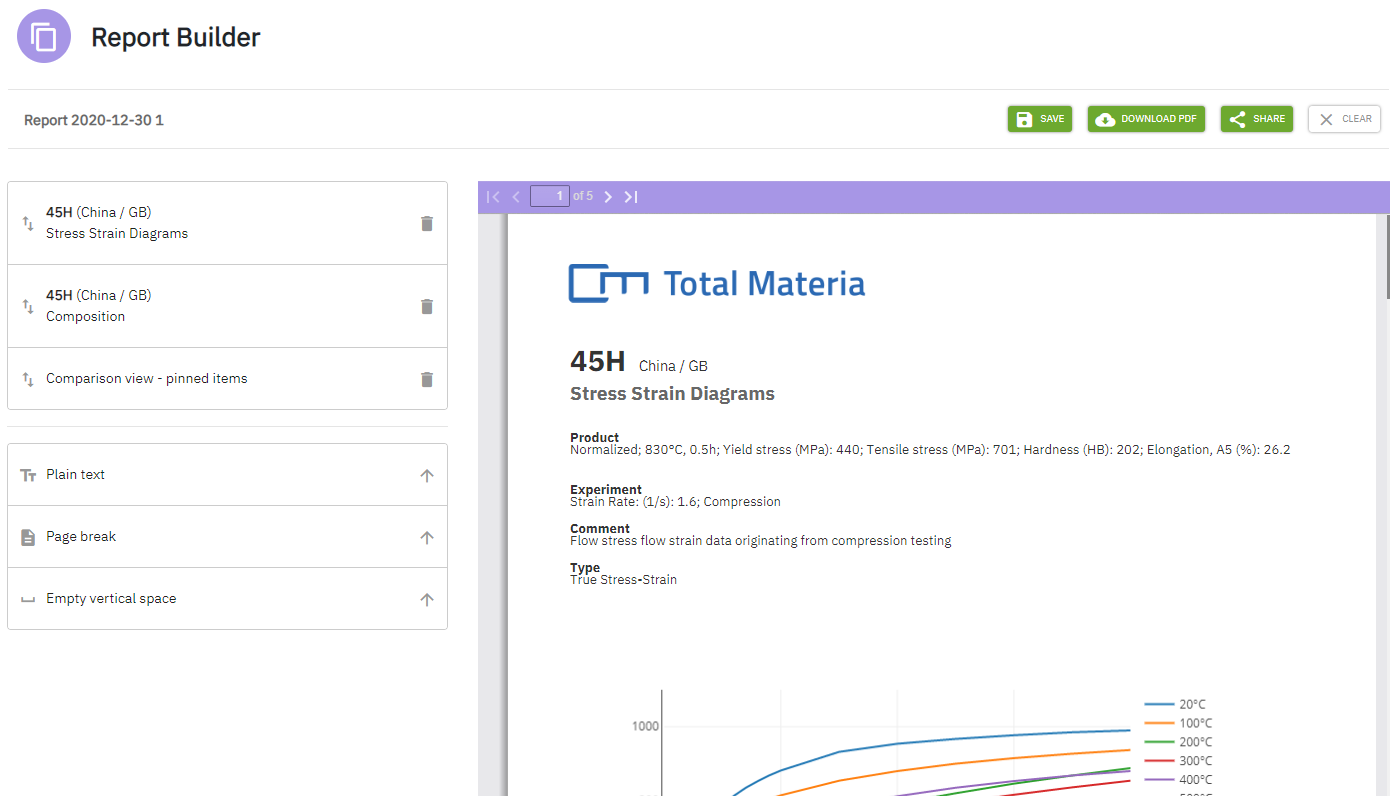Click the Empty vertical space icon
This screenshot has height=796, width=1394.
point(27,598)
